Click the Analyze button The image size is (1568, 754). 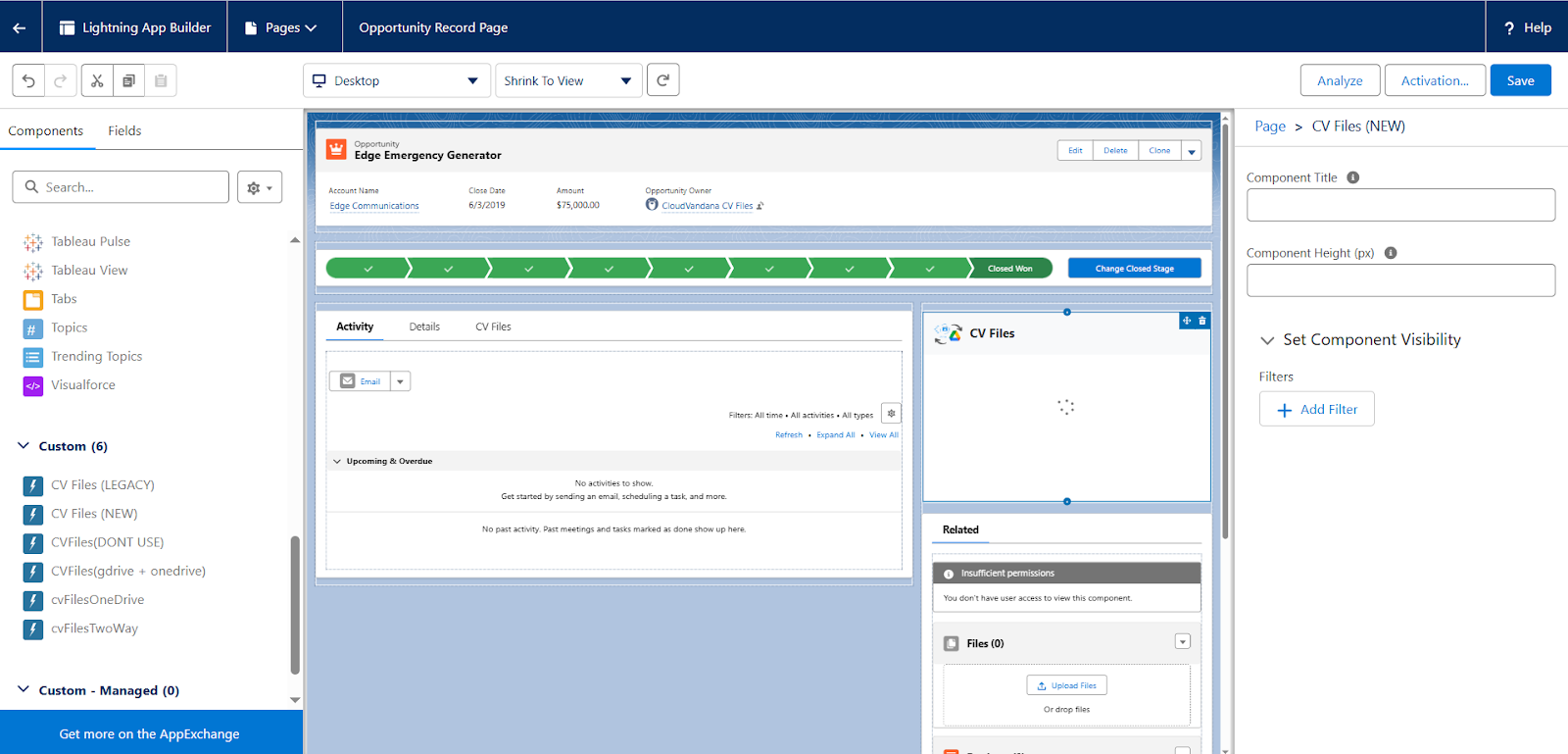coord(1340,80)
